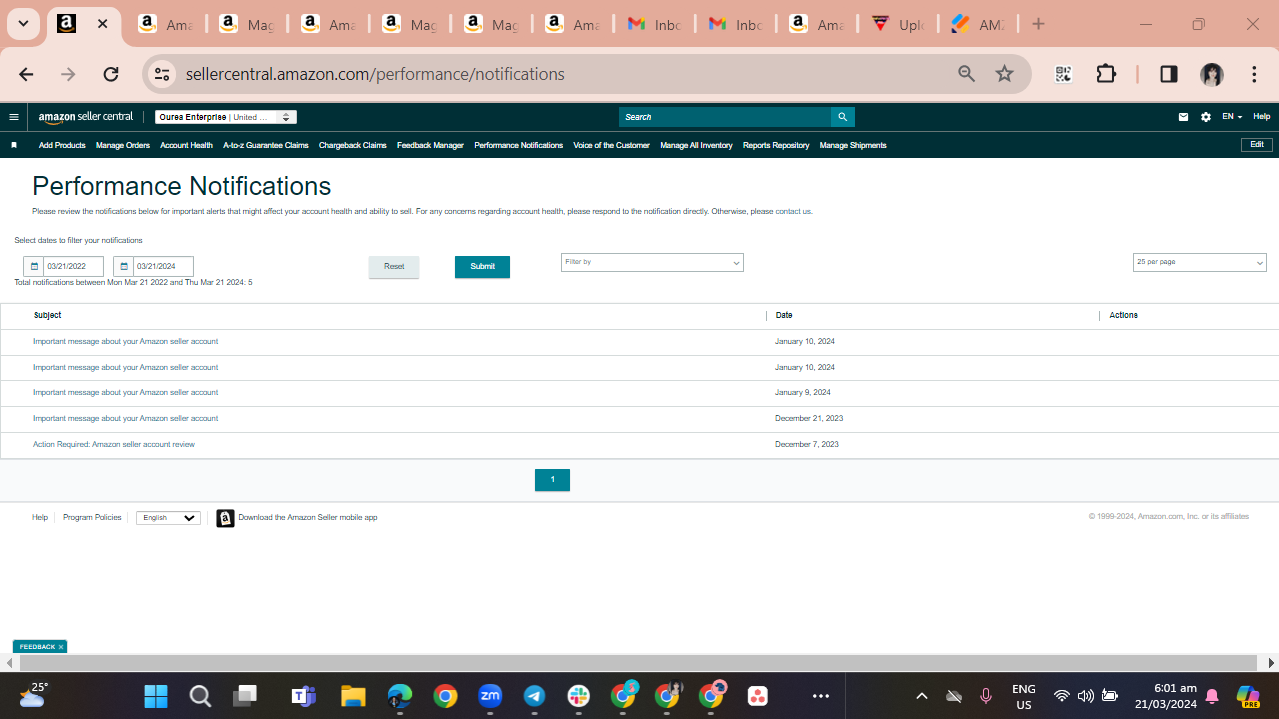Click the contact us link
Viewport: 1279px width, 719px height.
tap(794, 212)
